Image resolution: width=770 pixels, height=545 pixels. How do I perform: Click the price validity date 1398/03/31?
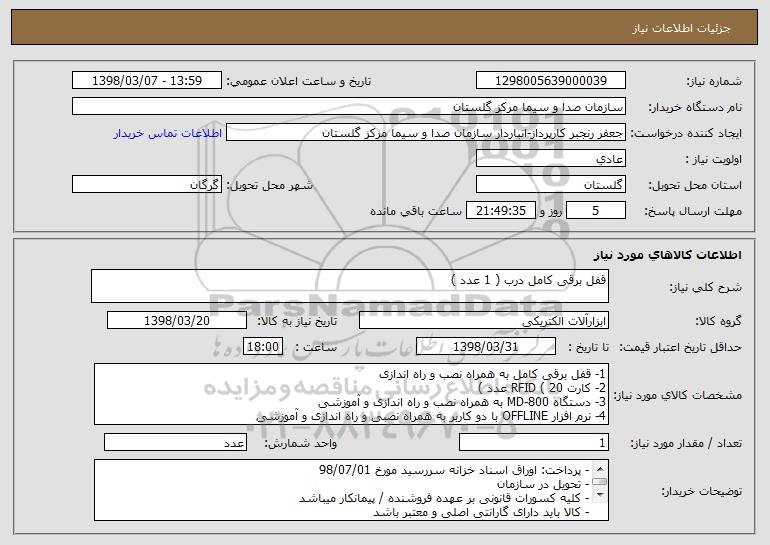(x=486, y=347)
